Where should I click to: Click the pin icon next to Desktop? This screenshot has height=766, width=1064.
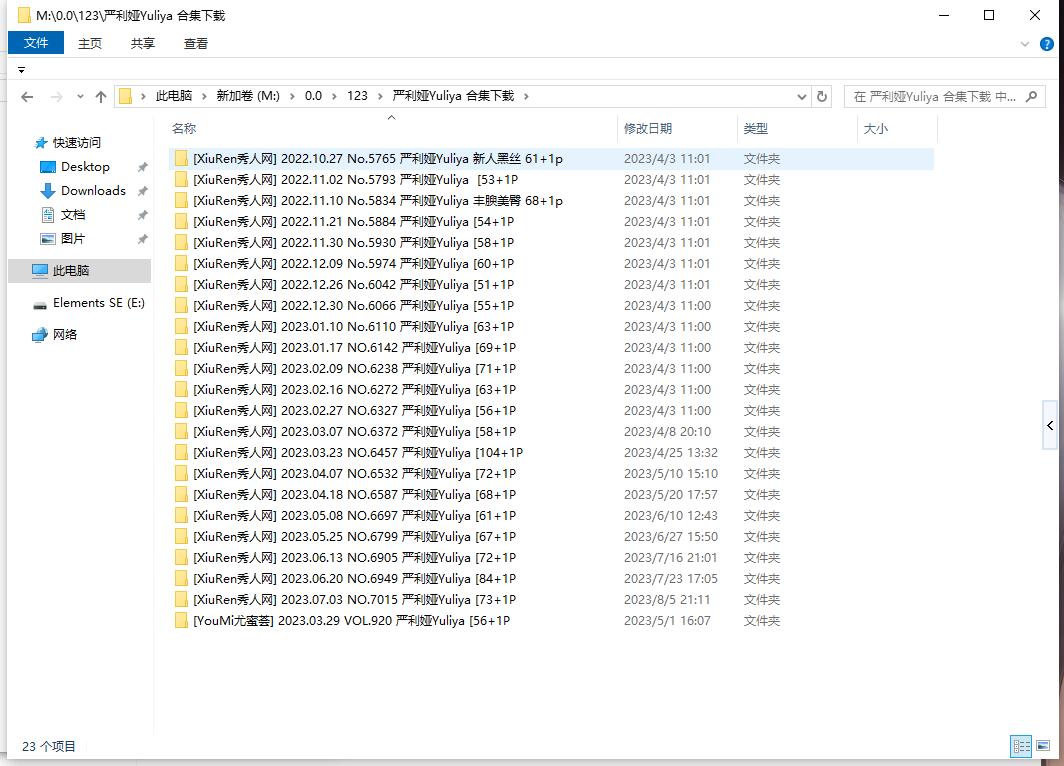(142, 167)
